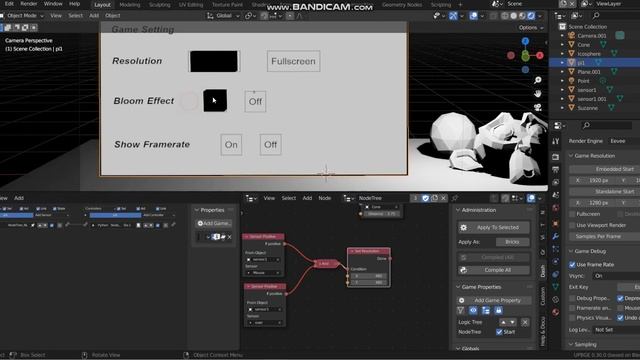Image resolution: width=640 pixels, height=360 pixels.
Task: Switch to the UV Editing workspace tab
Action: pyautogui.click(x=191, y=5)
